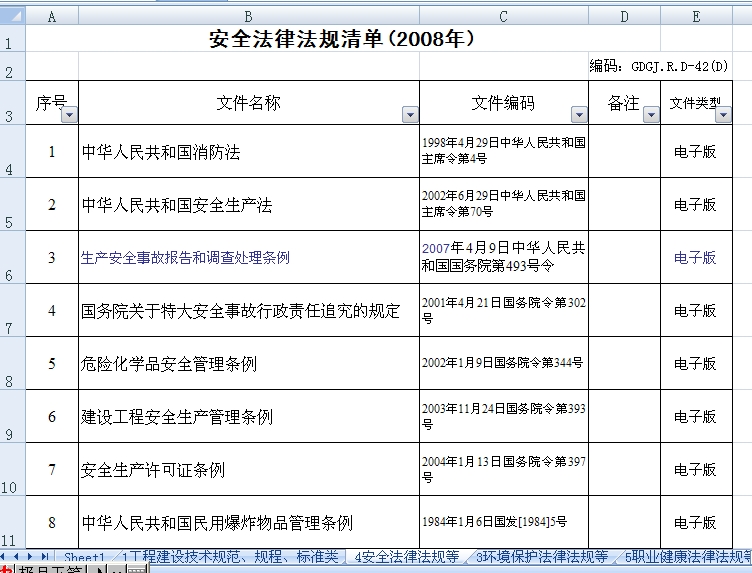Select the serial number 1 cell
The height and width of the screenshot is (573, 752).
click(52, 152)
